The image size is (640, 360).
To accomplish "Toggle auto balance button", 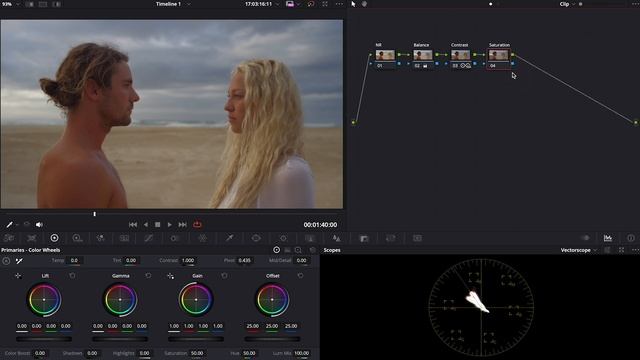I will coord(6,260).
